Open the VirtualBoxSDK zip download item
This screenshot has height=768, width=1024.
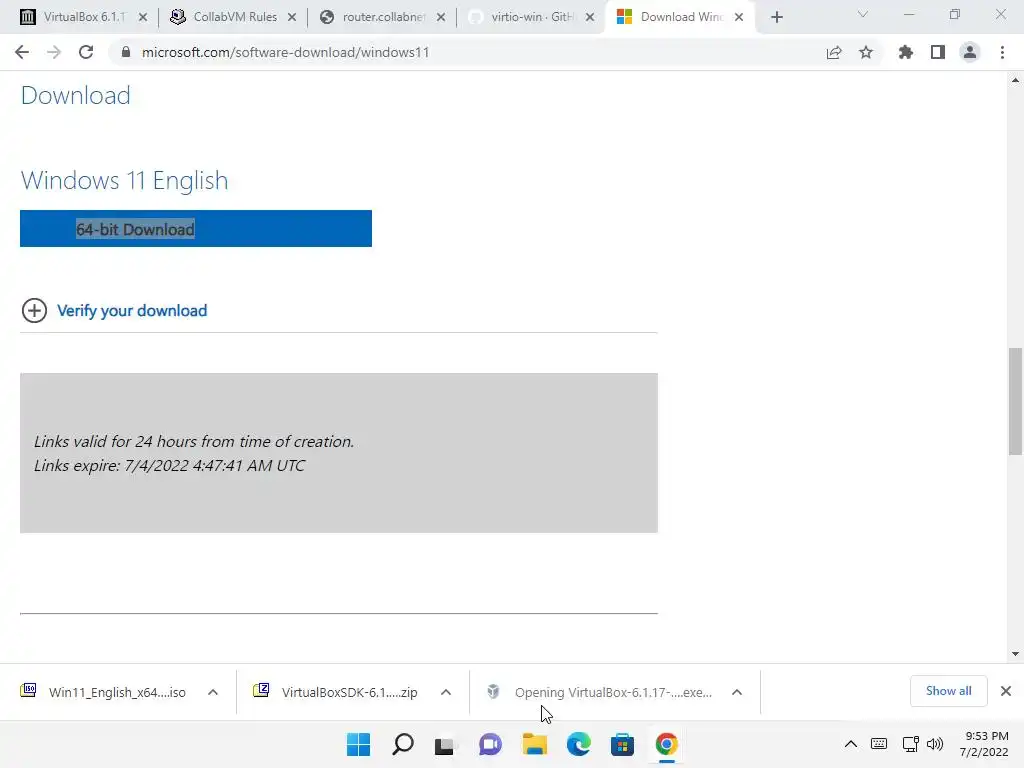[x=338, y=692]
